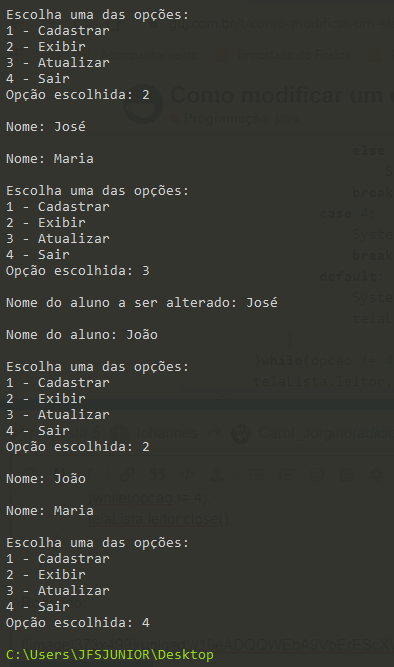Click the bulleted list toolbar icon
This screenshot has width=394, height=667.
tap(256, 474)
